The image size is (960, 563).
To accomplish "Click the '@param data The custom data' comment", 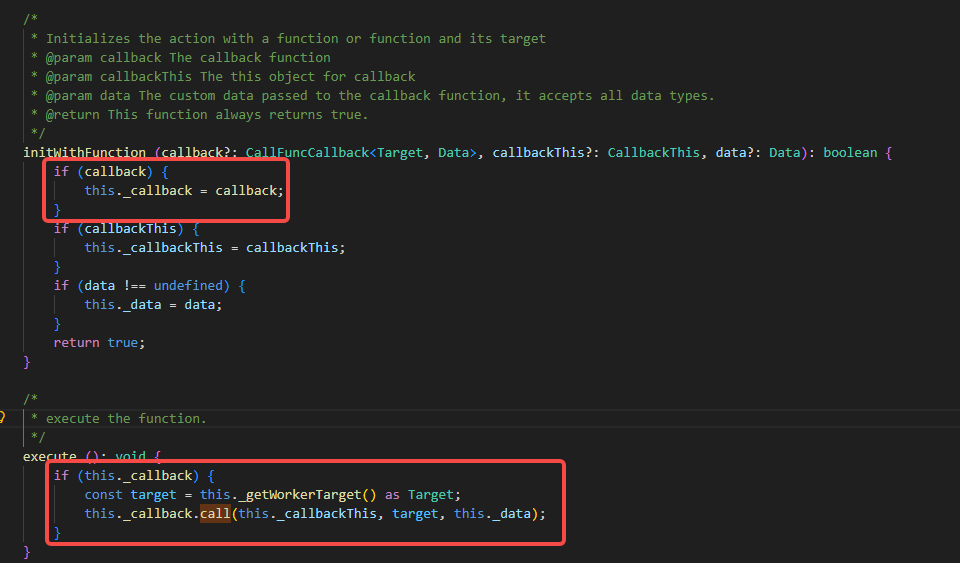I will click(x=373, y=95).
